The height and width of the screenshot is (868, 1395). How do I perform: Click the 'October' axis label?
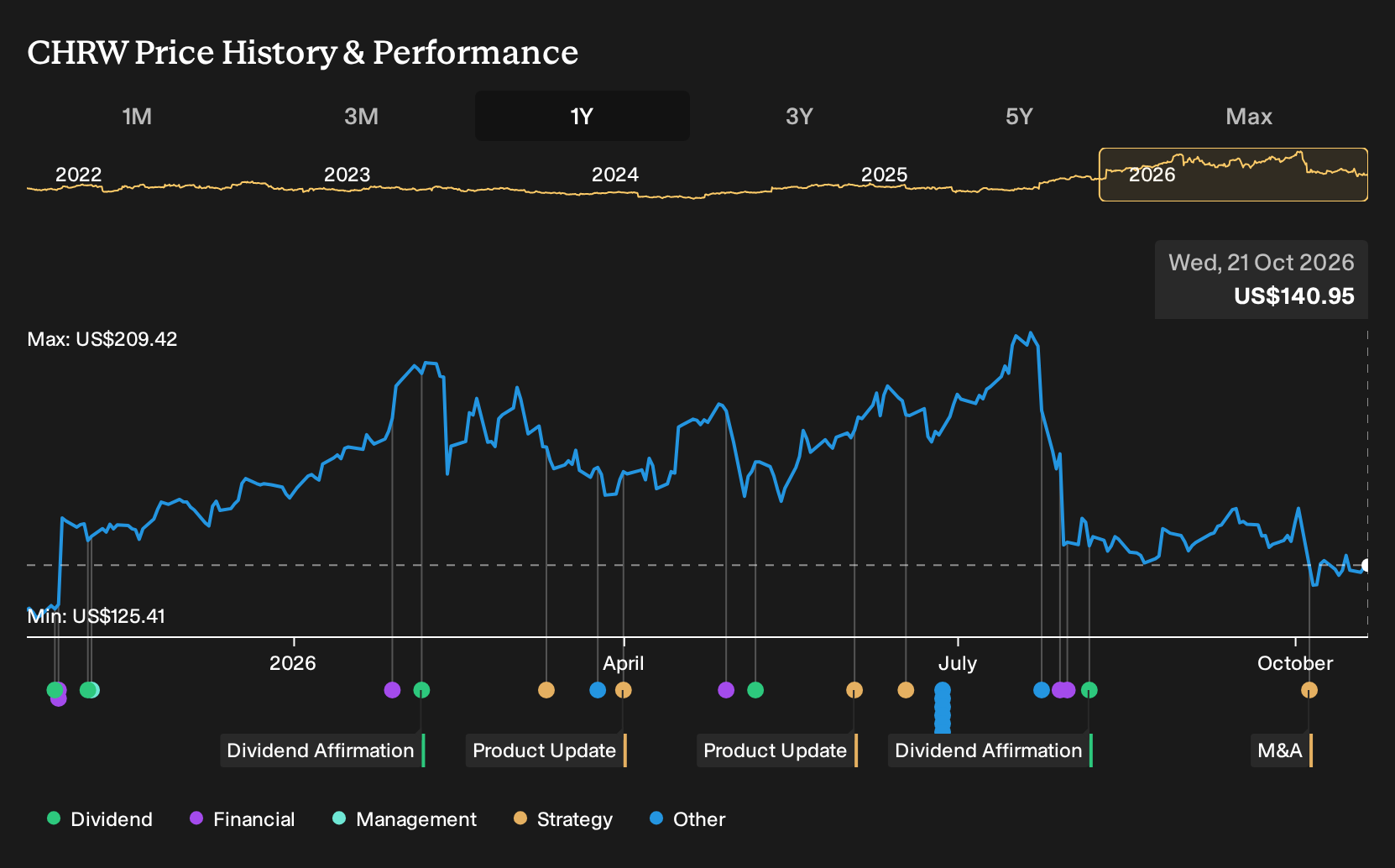(1295, 663)
